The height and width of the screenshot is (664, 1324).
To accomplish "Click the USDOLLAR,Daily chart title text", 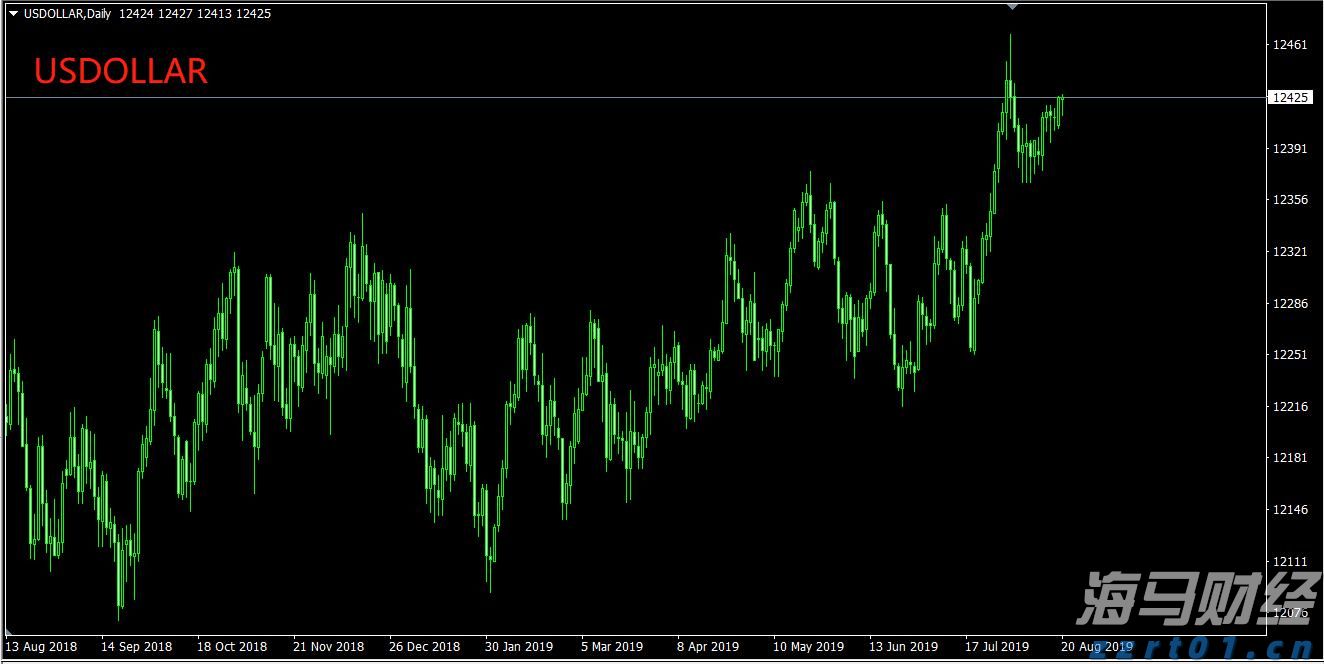I will coord(67,14).
